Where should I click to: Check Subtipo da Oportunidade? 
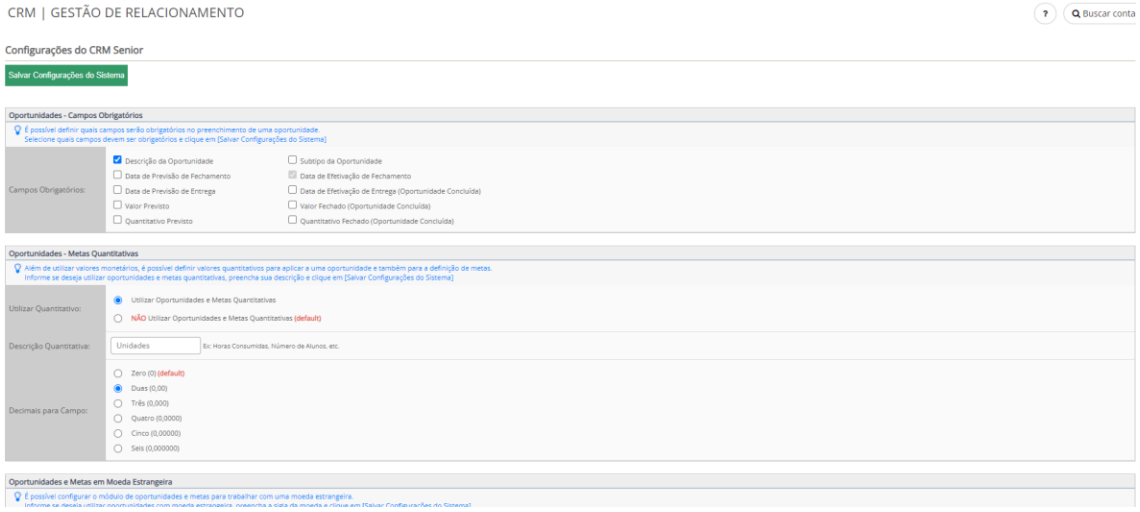click(x=292, y=160)
